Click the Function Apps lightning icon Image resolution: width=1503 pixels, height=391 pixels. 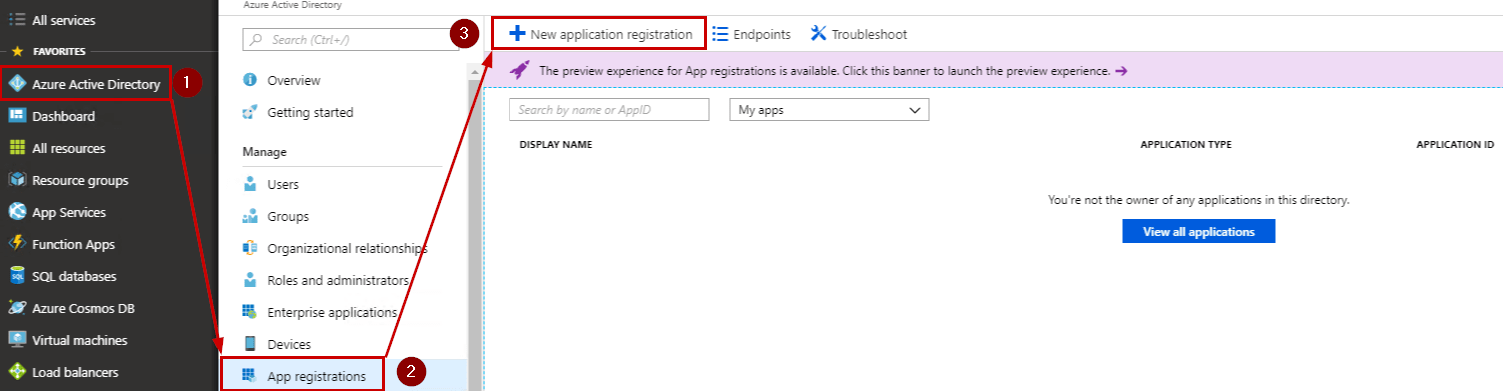[17, 244]
